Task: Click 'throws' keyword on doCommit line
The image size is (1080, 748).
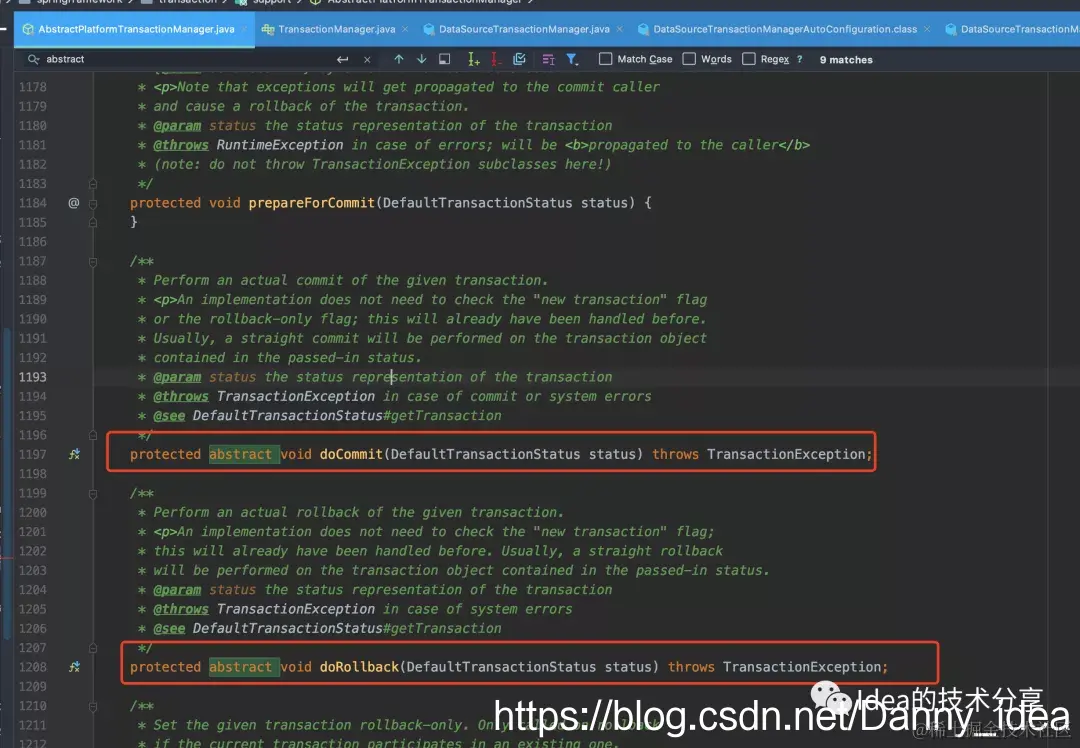Action: [x=675, y=454]
